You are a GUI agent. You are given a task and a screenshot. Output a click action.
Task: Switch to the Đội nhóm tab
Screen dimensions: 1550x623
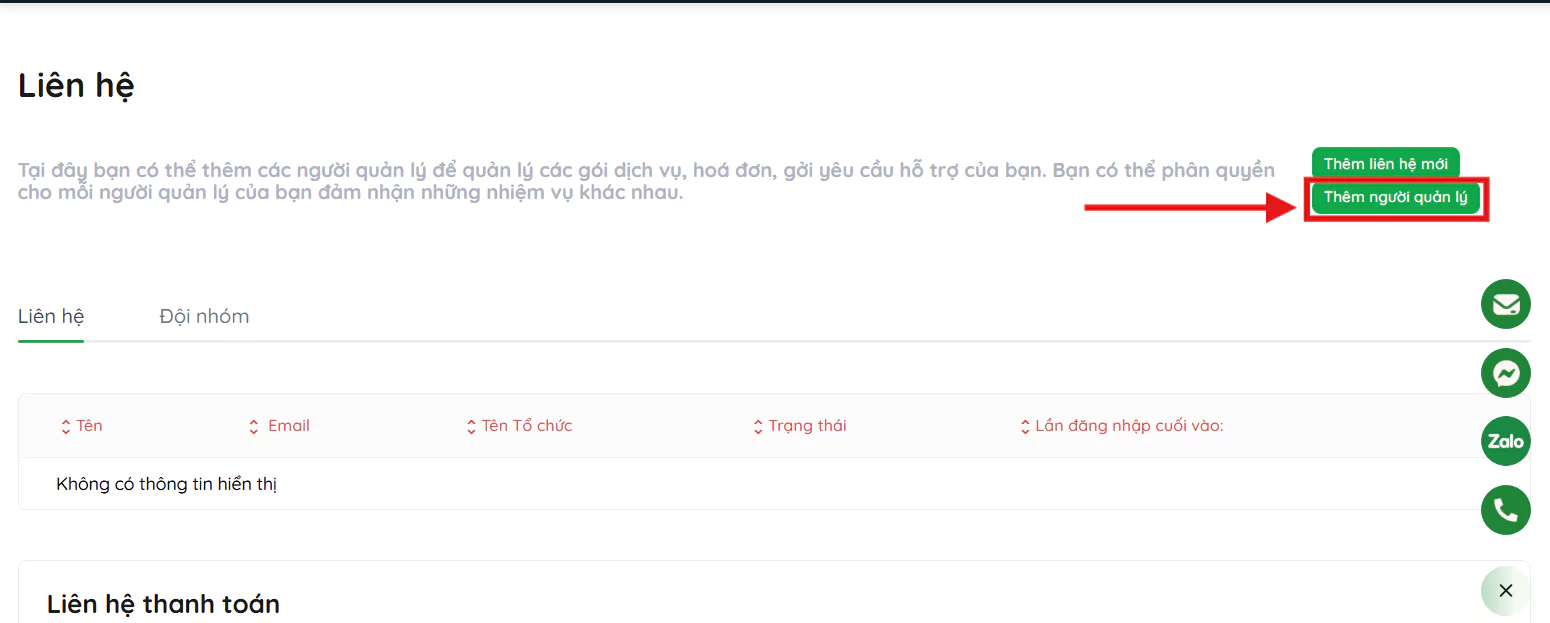coord(204,317)
